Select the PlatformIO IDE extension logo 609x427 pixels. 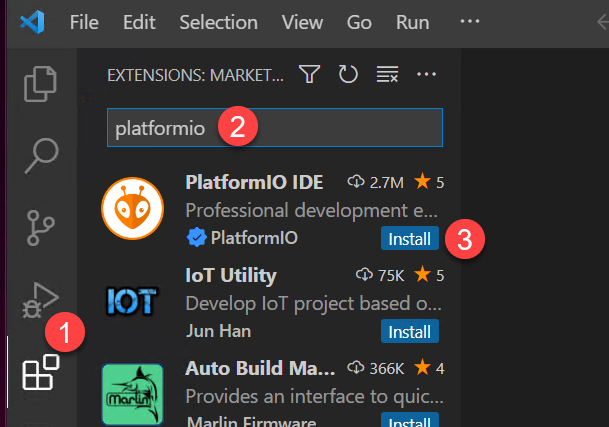pos(132,210)
